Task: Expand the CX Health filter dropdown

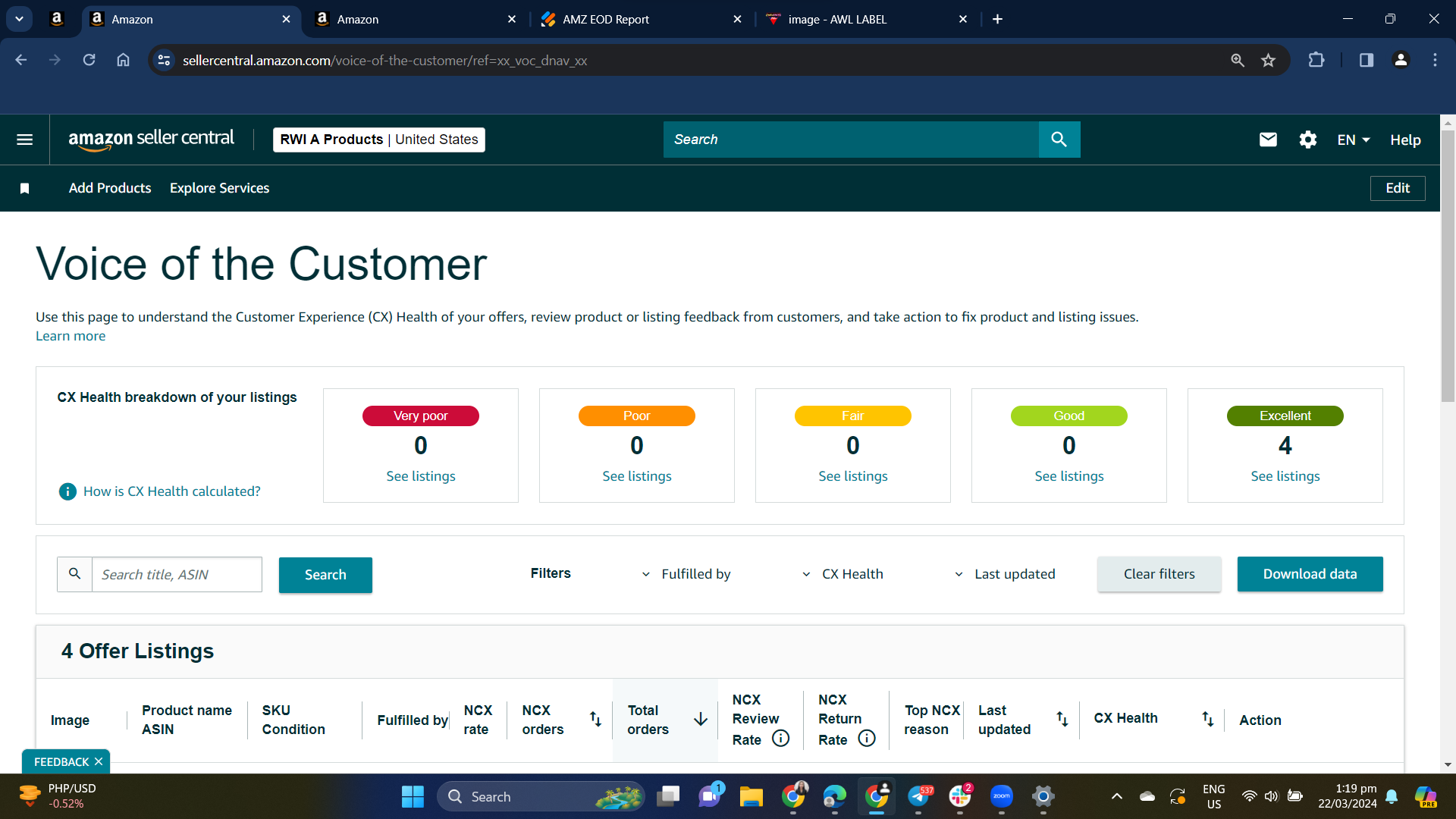Action: pos(843,574)
